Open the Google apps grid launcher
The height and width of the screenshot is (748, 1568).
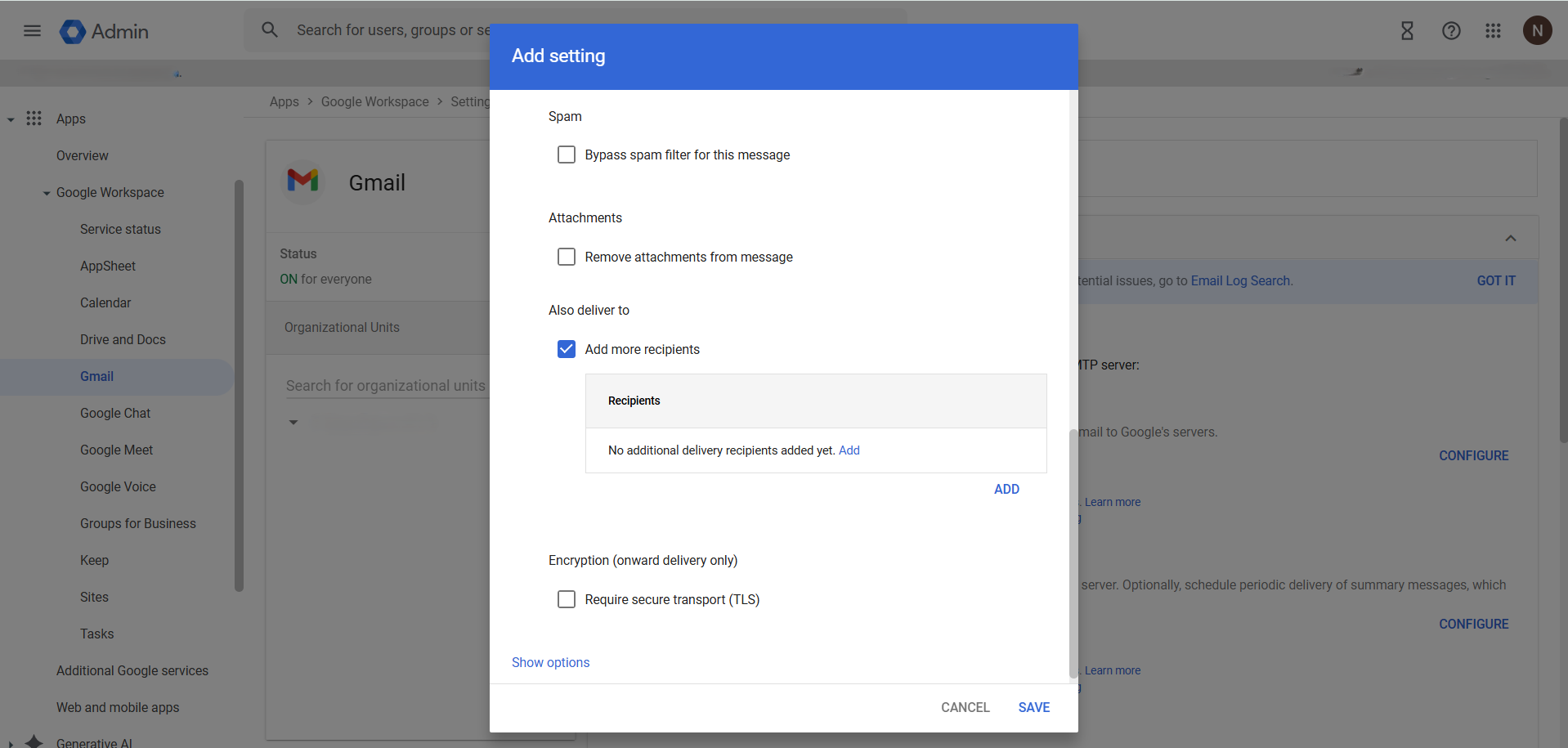pos(1493,31)
